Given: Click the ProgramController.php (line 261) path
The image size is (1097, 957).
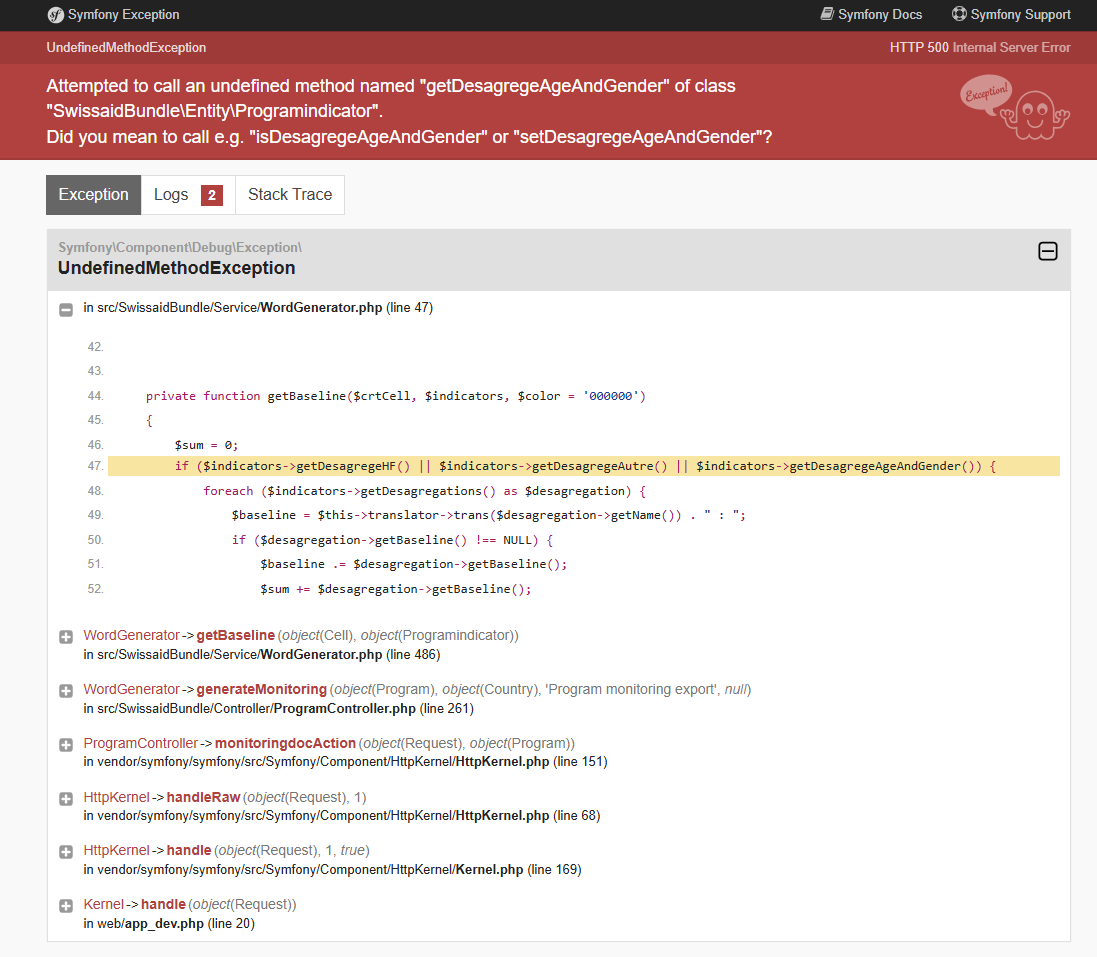Looking at the screenshot, I should (x=278, y=709).
